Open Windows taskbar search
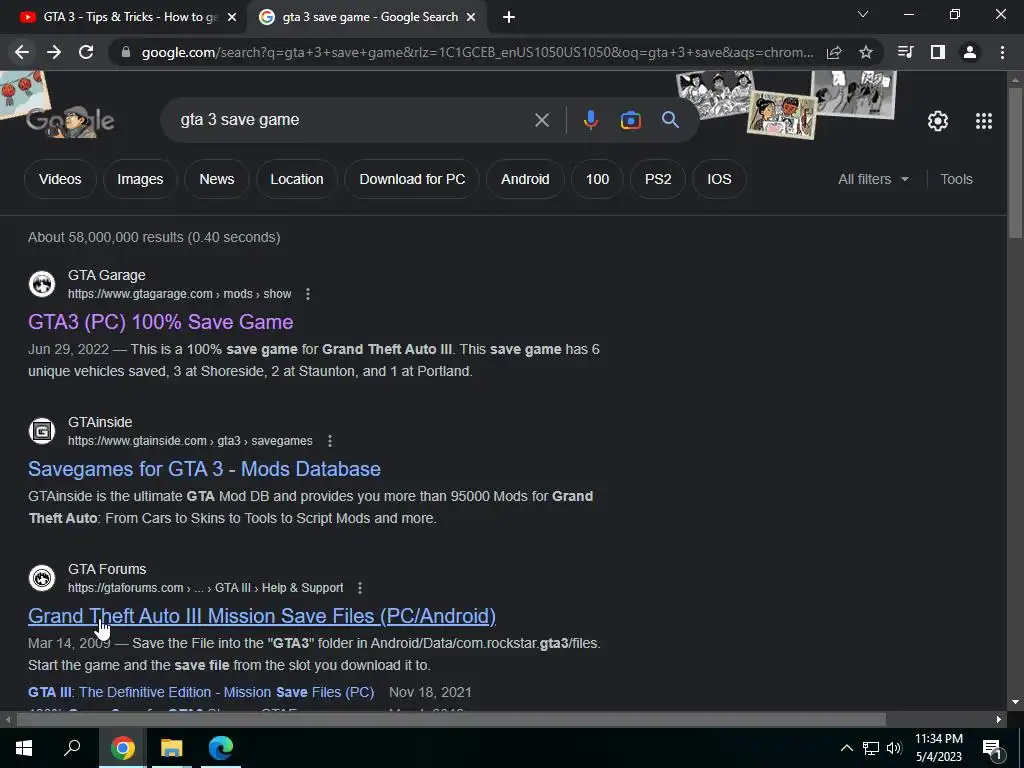This screenshot has height=768, width=1024. pos(72,748)
